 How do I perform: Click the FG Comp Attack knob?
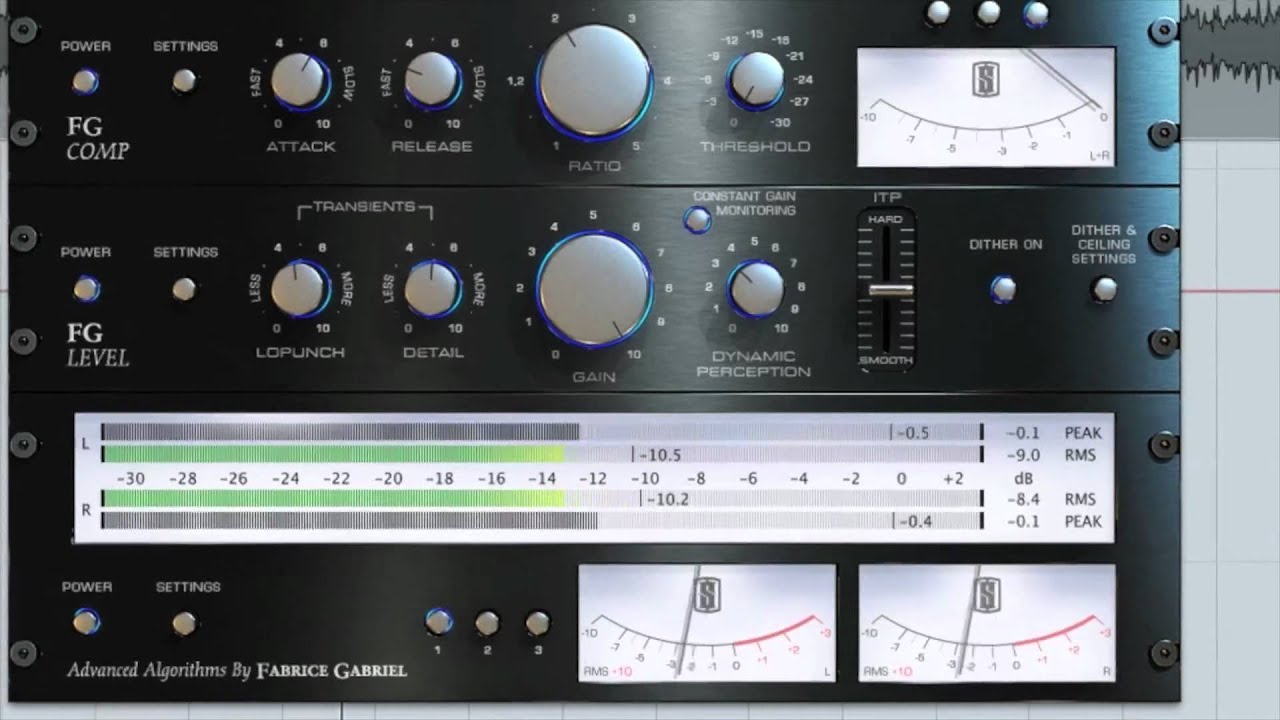pyautogui.click(x=300, y=81)
